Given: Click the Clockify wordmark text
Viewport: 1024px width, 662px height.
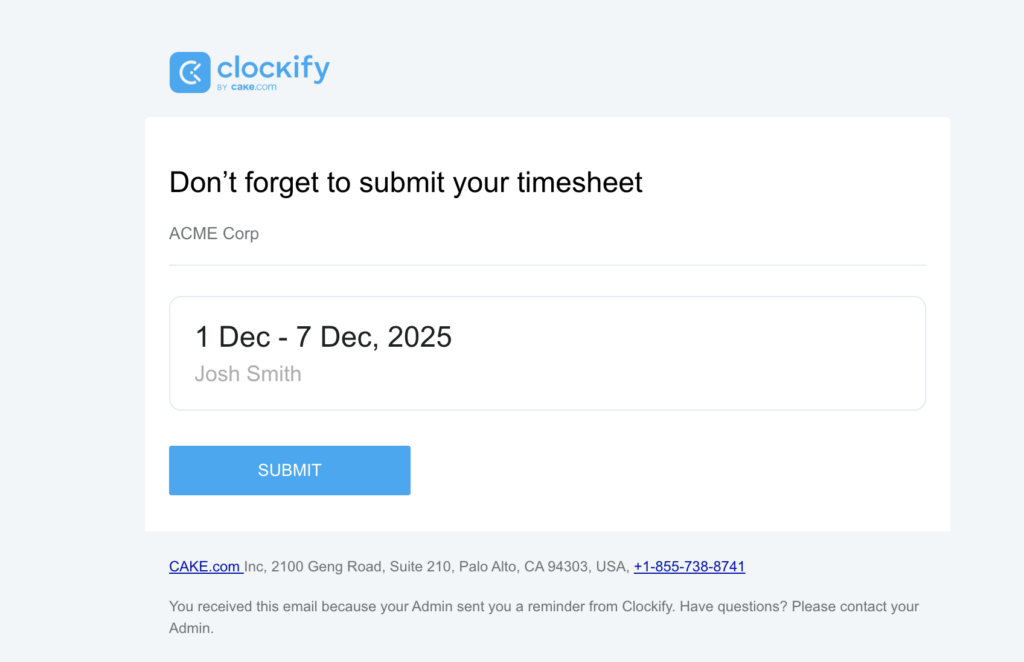Looking at the screenshot, I should click(272, 68).
